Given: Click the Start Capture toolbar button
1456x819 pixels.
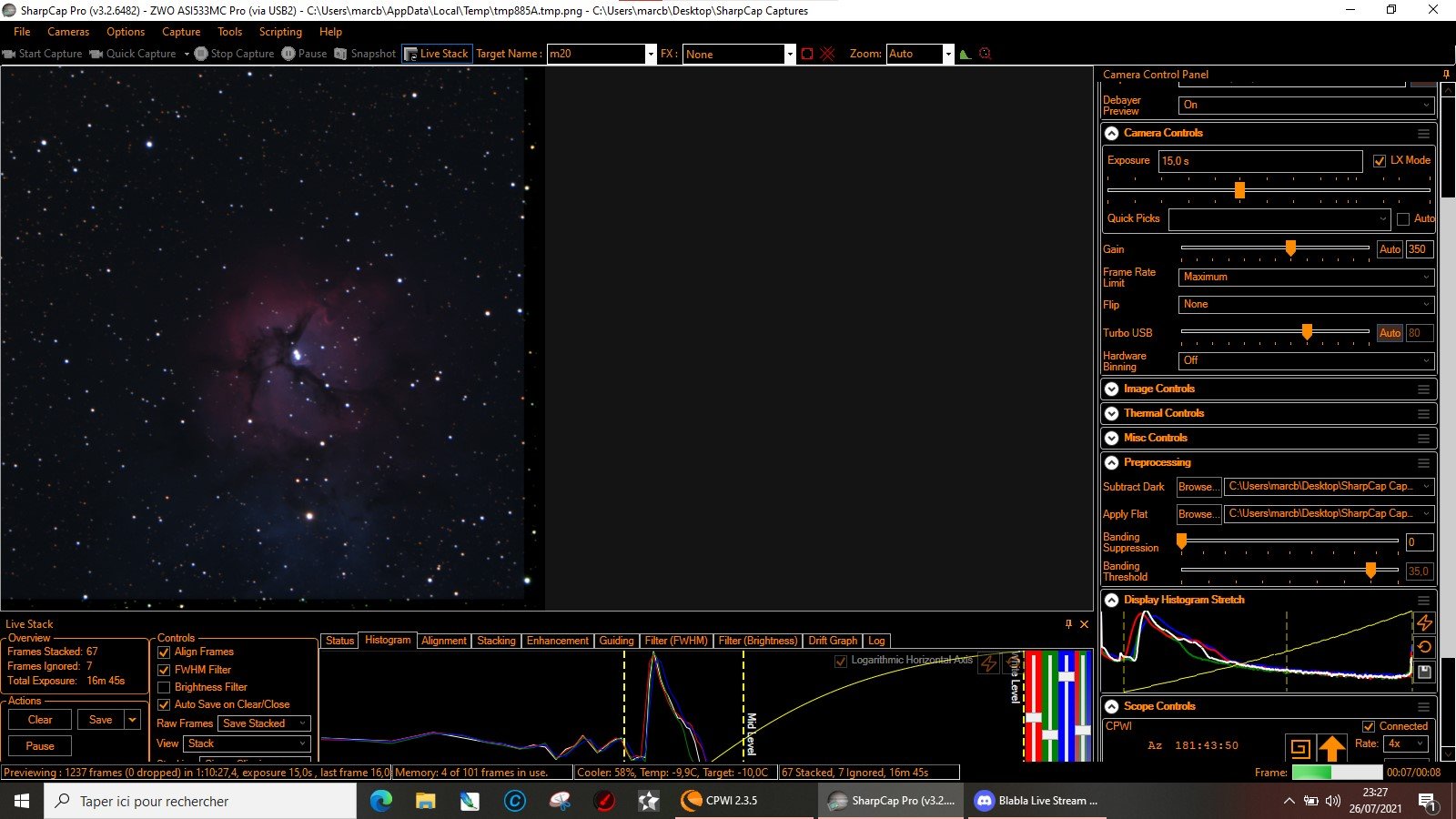Looking at the screenshot, I should click(43, 54).
